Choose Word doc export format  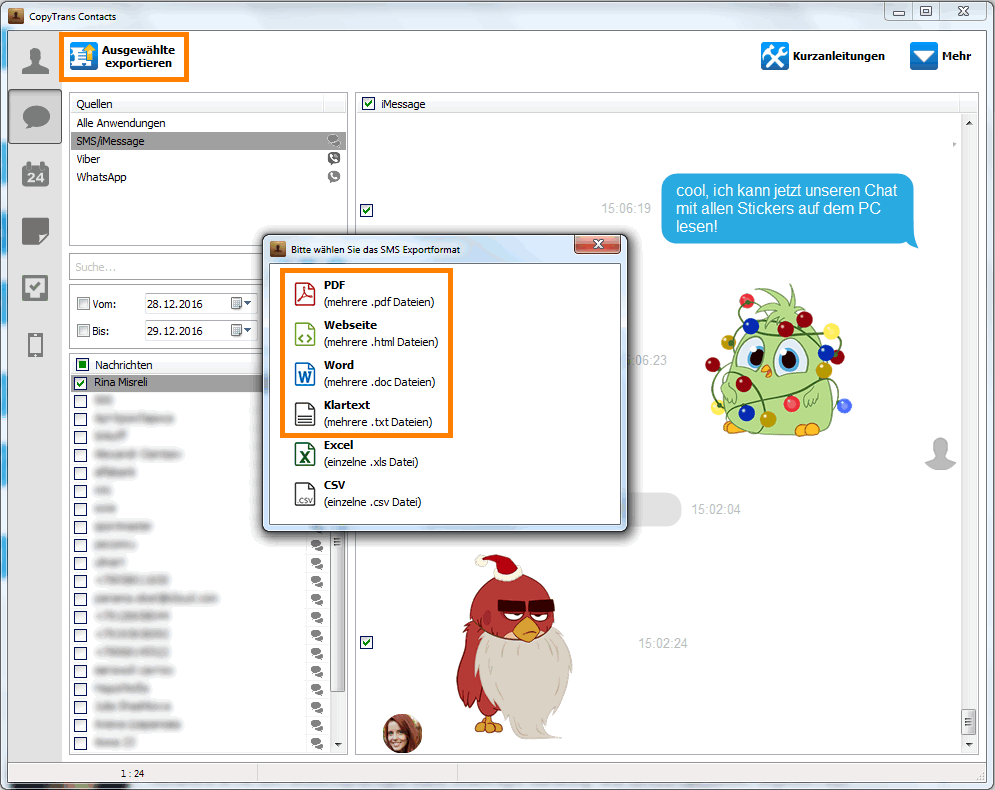pos(366,373)
